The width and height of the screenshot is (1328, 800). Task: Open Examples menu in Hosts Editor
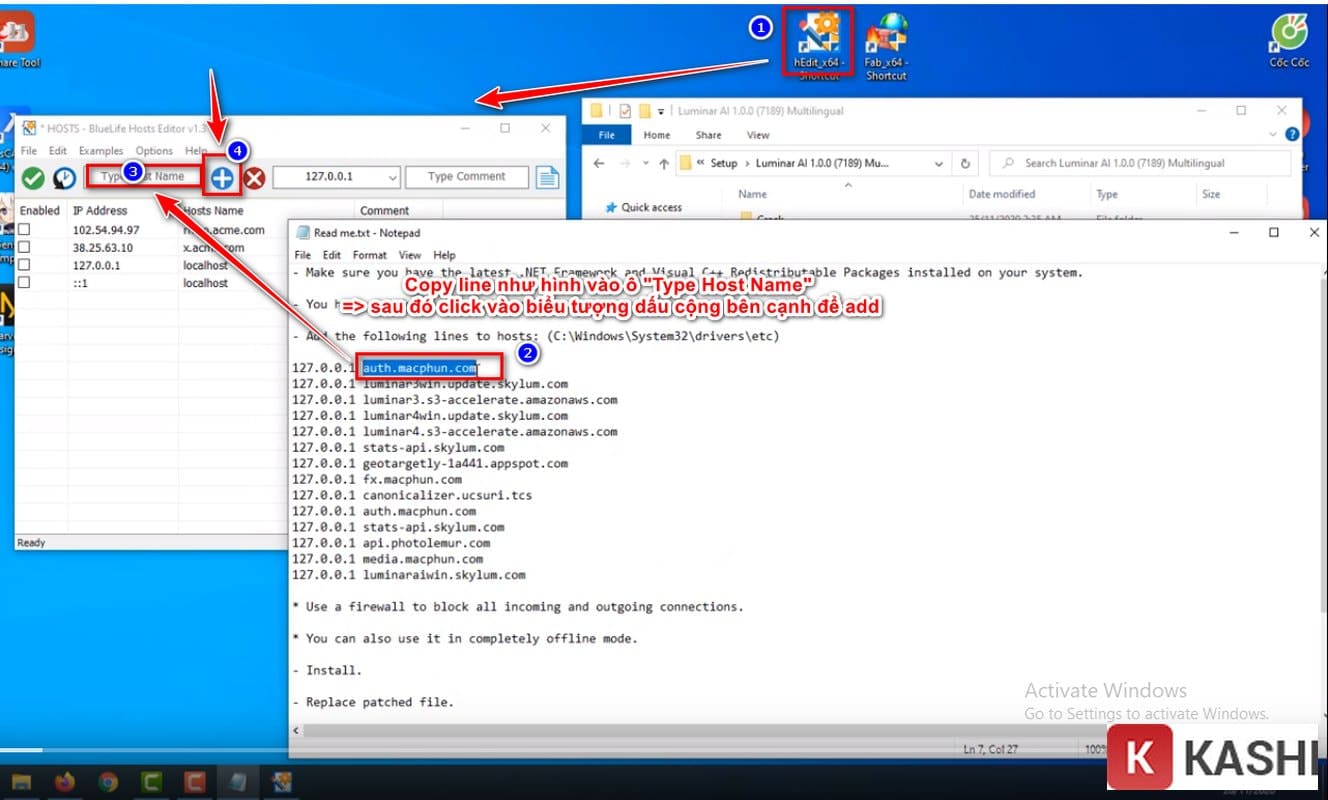coord(101,151)
